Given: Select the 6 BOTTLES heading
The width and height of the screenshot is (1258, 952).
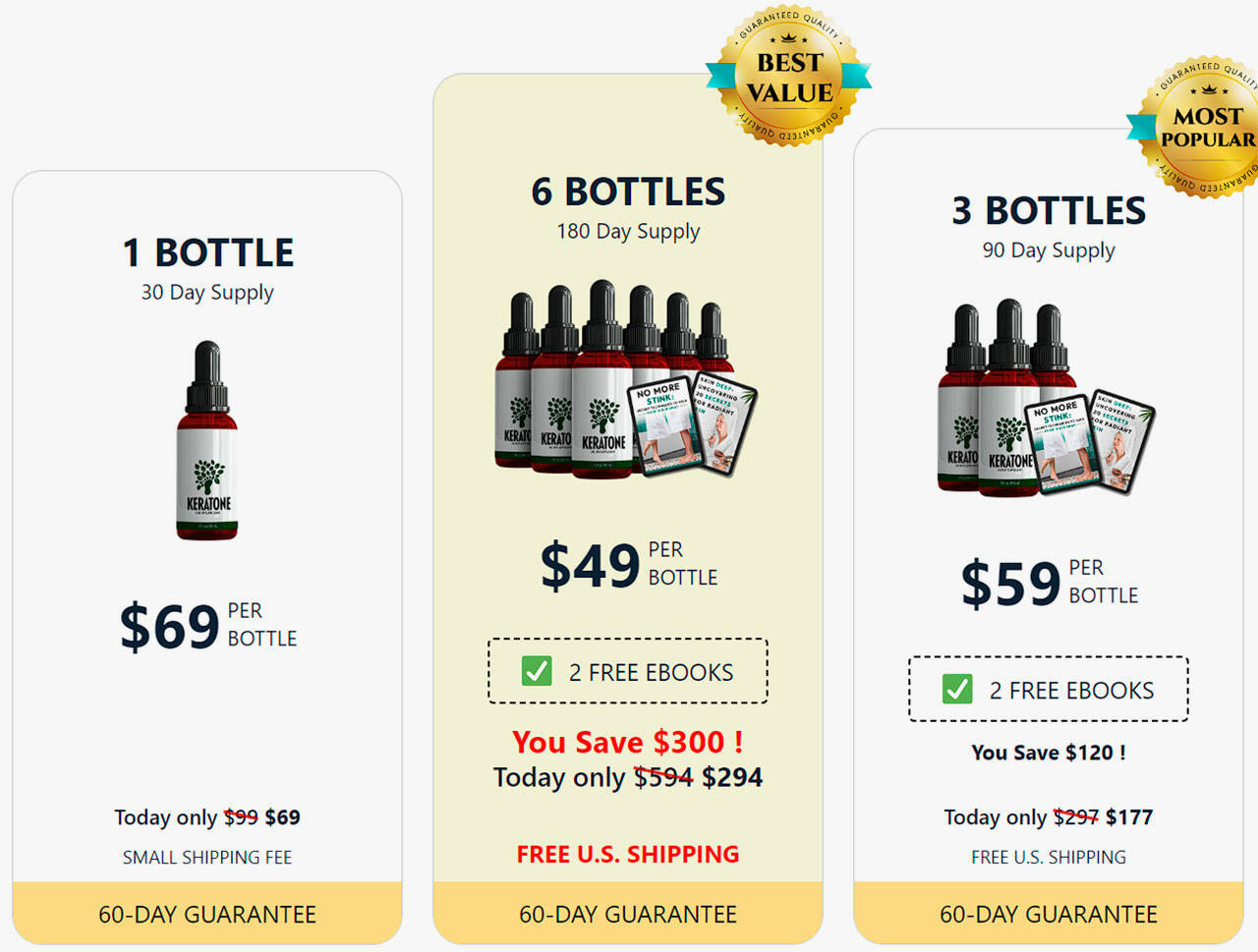Looking at the screenshot, I should tap(628, 192).
